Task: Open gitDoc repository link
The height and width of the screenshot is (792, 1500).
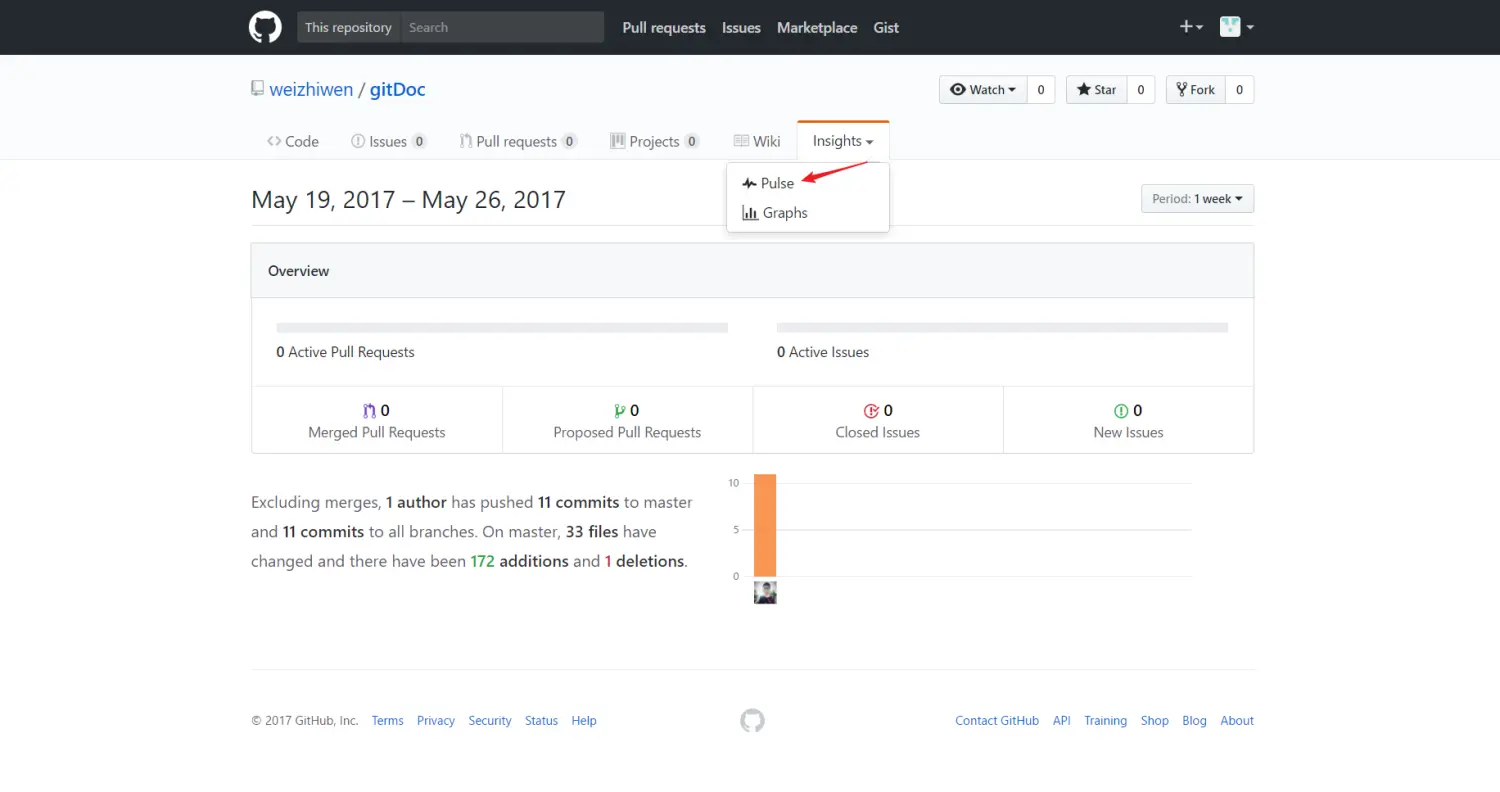Action: (x=398, y=89)
